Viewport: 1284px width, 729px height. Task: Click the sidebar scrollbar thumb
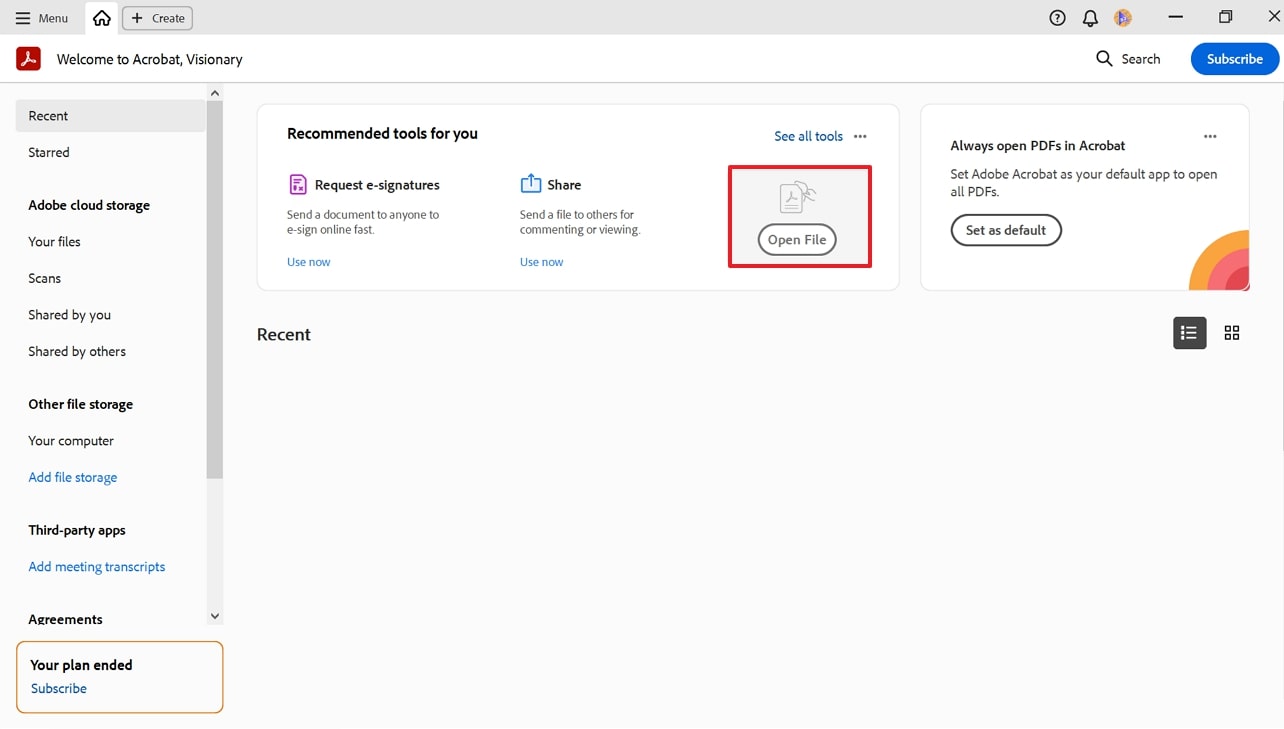[x=214, y=289]
